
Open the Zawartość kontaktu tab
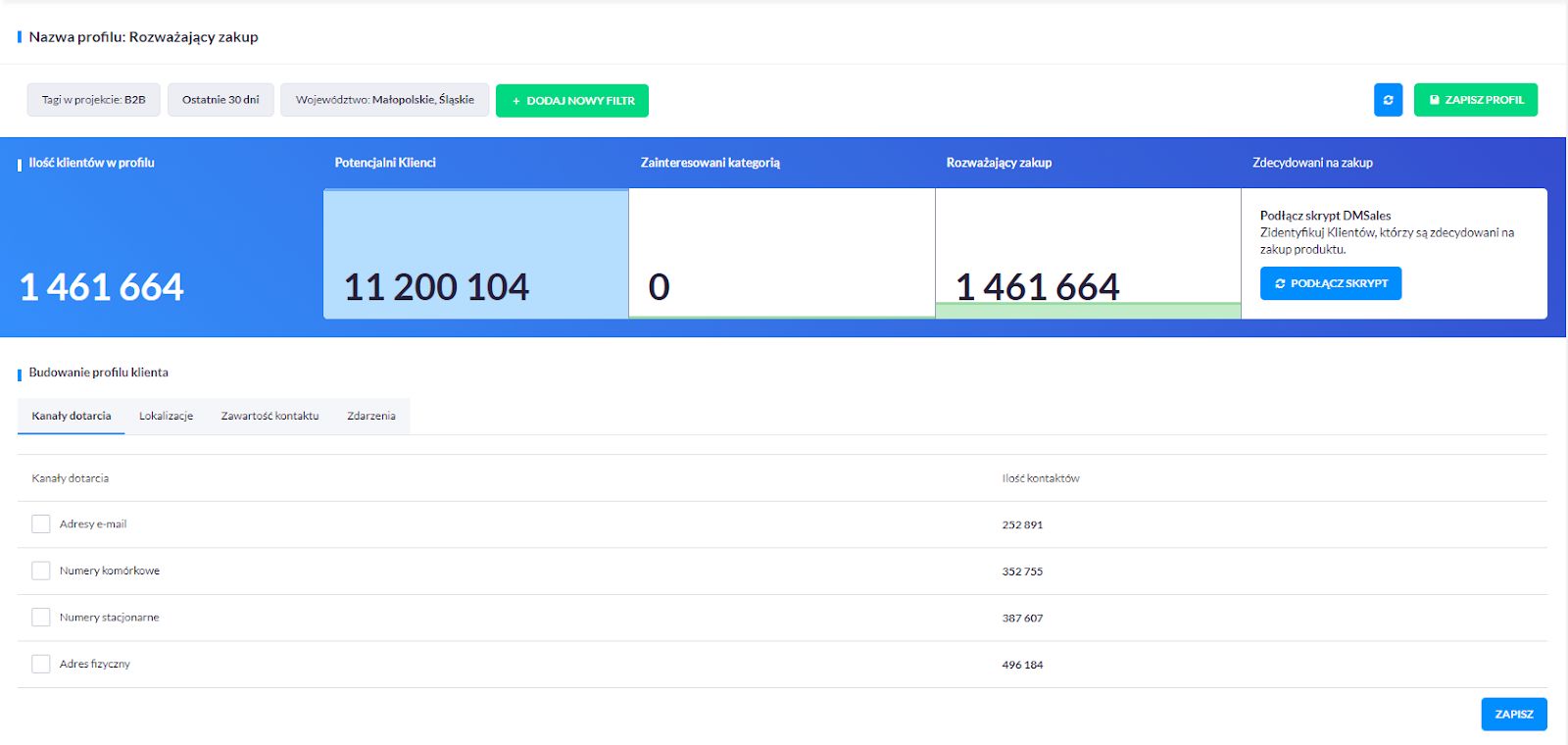click(270, 416)
